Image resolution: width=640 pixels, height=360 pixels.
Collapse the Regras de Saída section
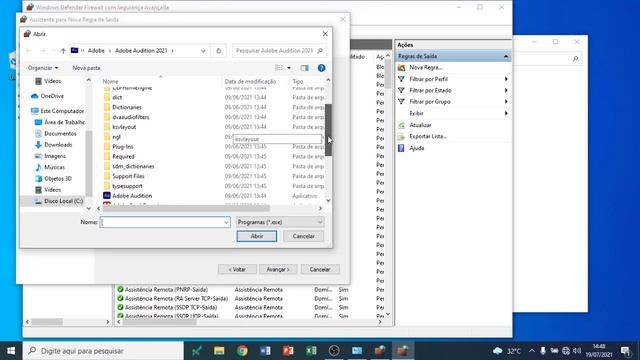click(x=506, y=56)
